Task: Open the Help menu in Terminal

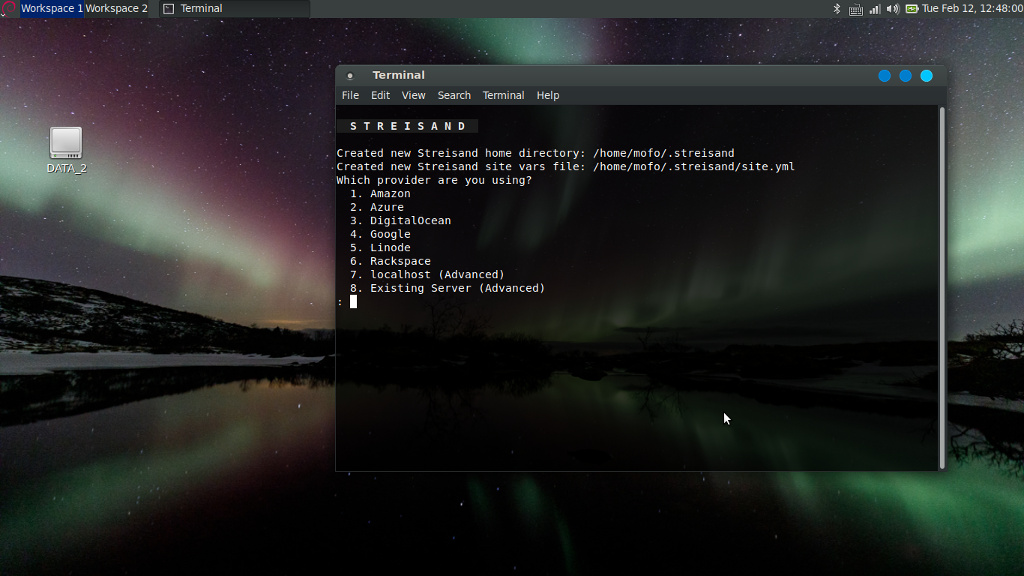Action: (x=548, y=95)
